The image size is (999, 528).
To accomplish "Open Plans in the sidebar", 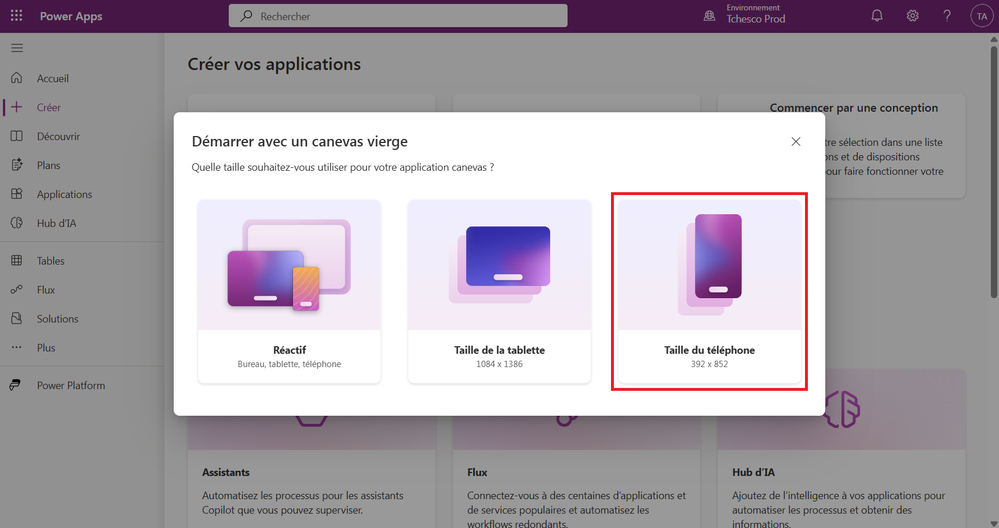I will pyautogui.click(x=48, y=166).
